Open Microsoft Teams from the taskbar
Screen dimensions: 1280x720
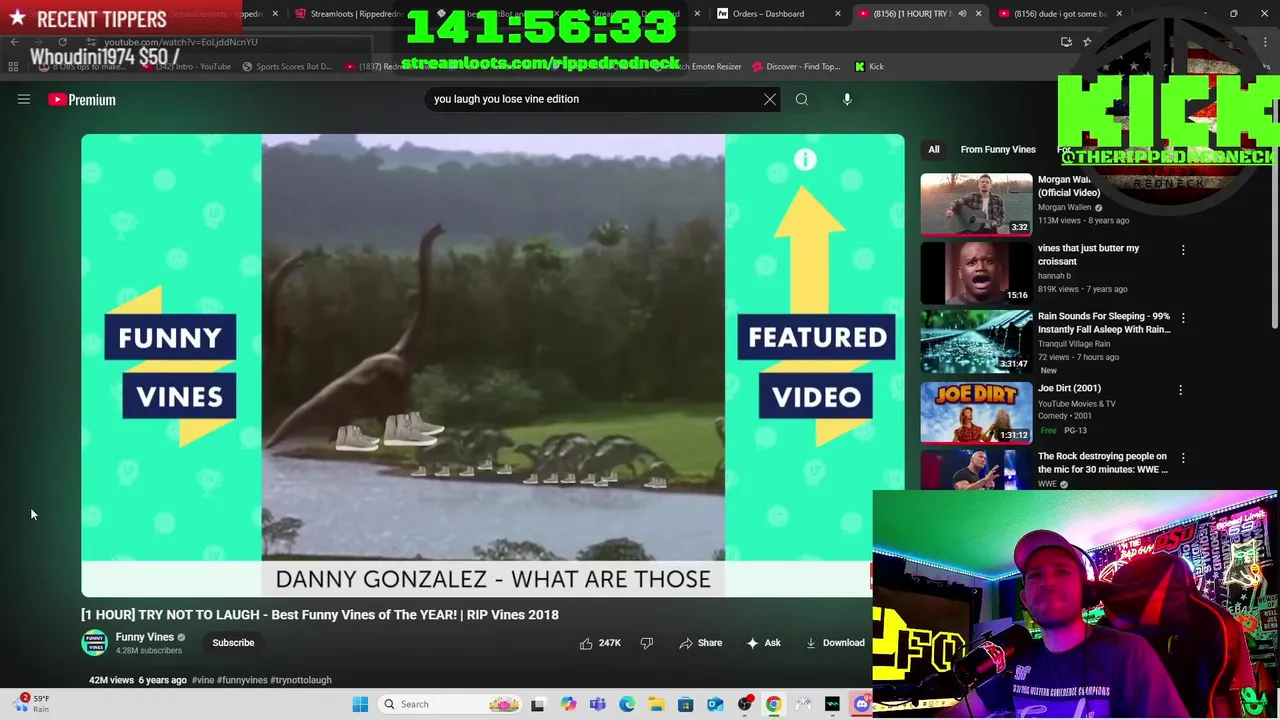coord(597,704)
